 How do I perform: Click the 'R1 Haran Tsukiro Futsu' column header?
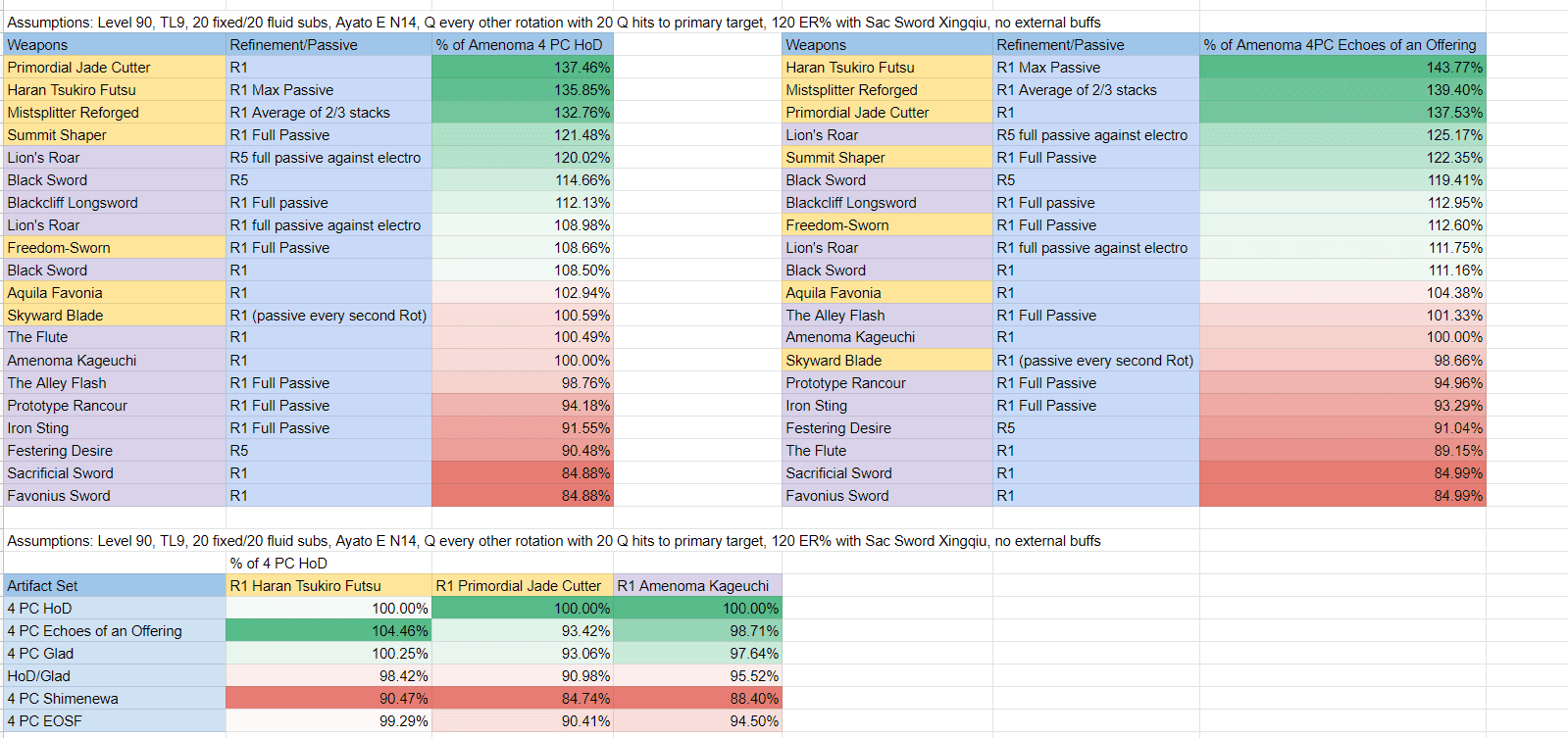(x=328, y=586)
